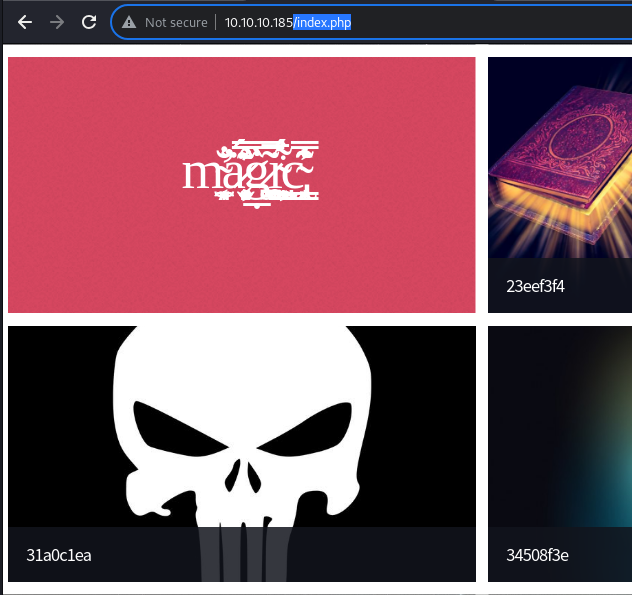Click the 31a0c1ea caption

59,555
